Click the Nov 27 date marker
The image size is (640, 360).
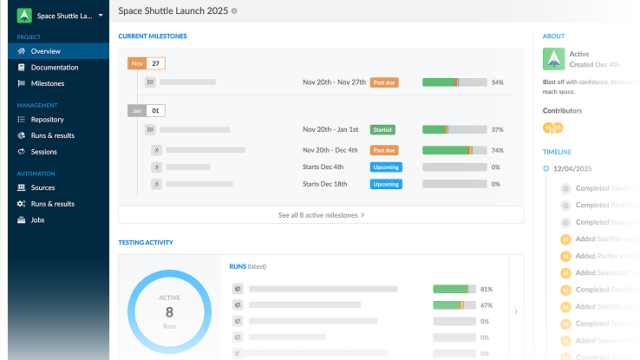pos(146,63)
